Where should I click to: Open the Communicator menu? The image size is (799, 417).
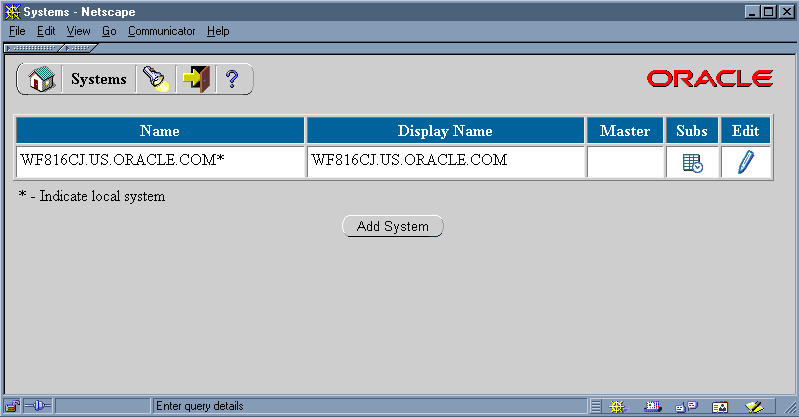(161, 31)
